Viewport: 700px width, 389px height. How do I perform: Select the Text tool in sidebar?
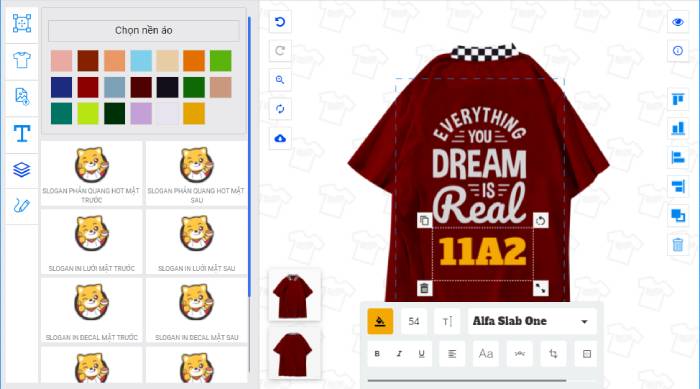point(22,133)
